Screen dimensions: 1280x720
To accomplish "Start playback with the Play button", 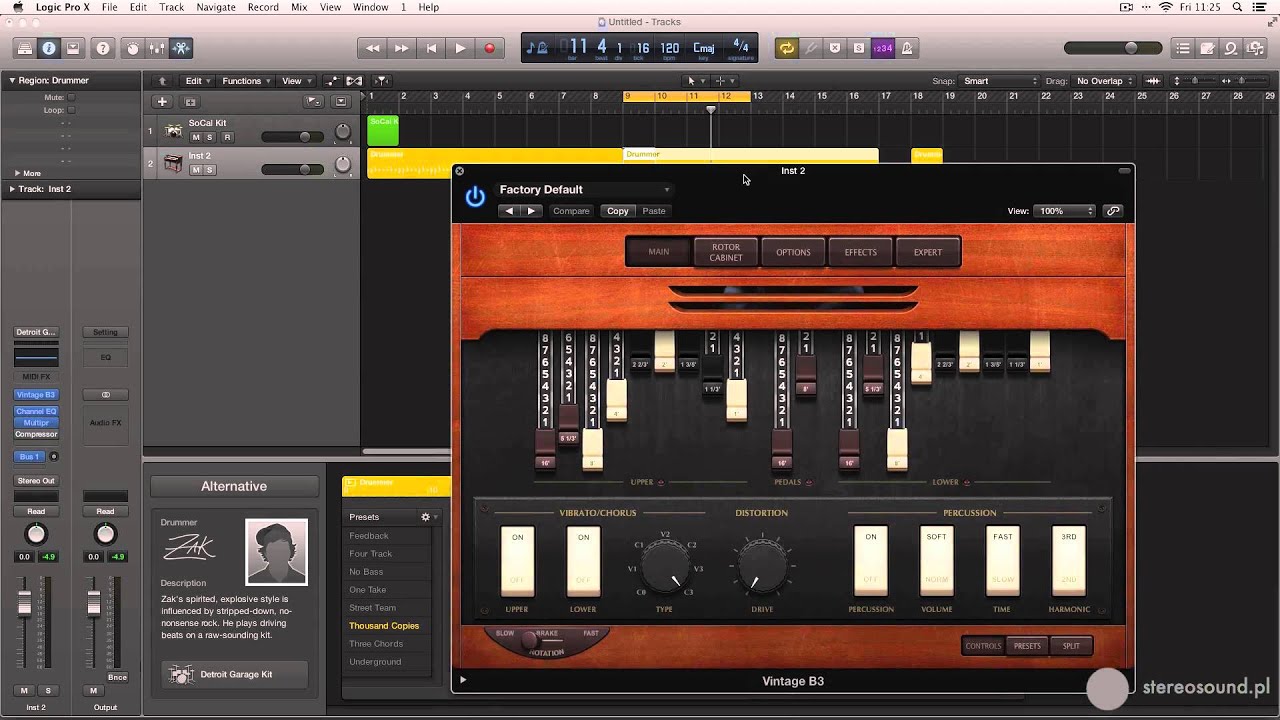I will click(460, 48).
